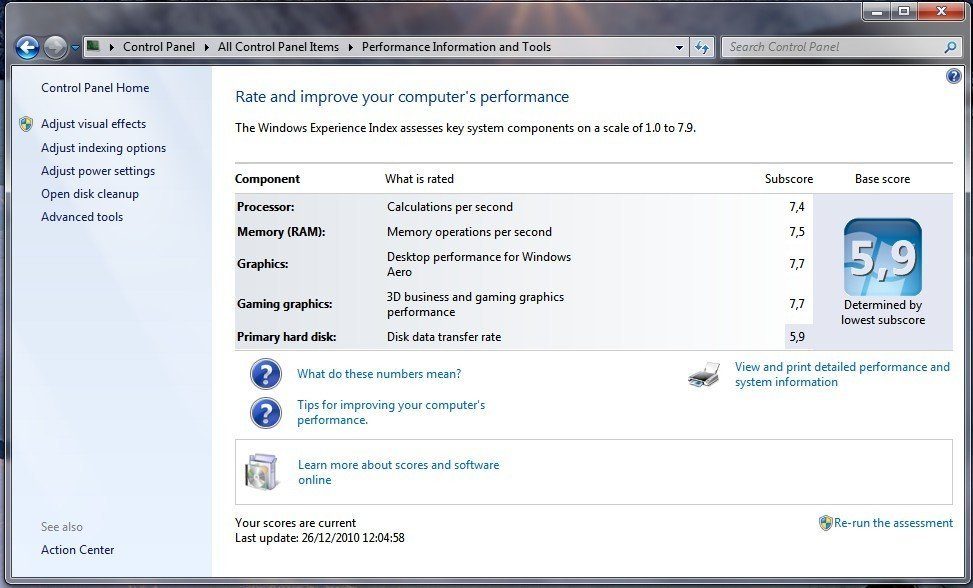This screenshot has width=973, height=588.
Task: Open What do these numbers mean link
Action: (379, 374)
